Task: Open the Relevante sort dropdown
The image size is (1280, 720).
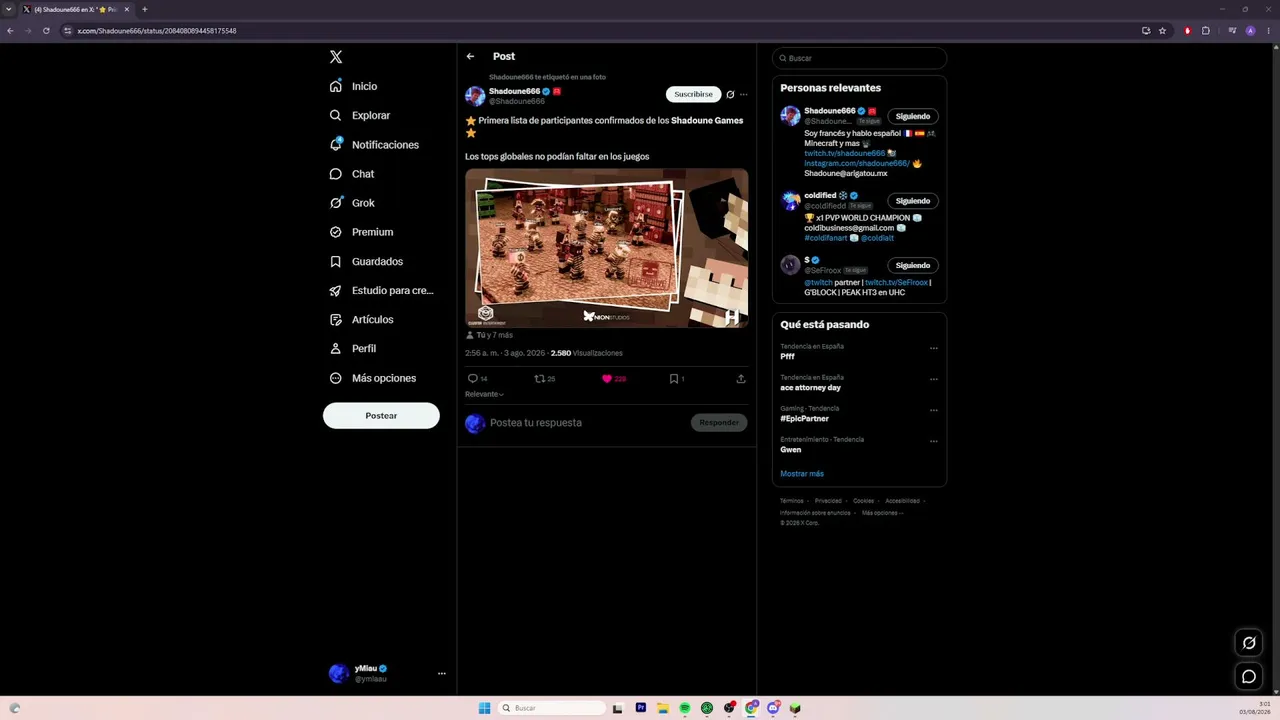Action: pos(485,394)
